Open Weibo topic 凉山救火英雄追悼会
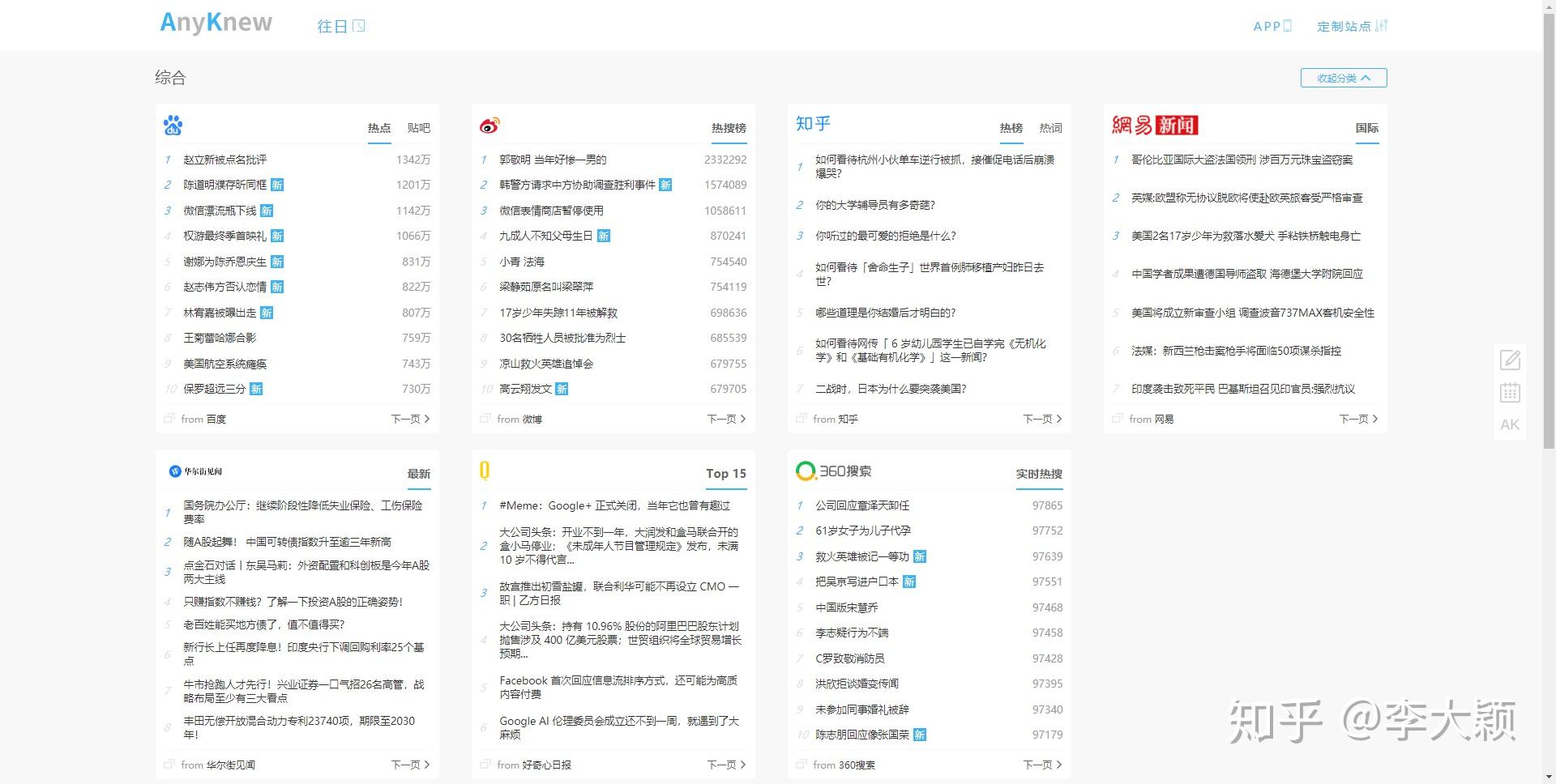Screen dimensions: 1556x784 pos(546,364)
